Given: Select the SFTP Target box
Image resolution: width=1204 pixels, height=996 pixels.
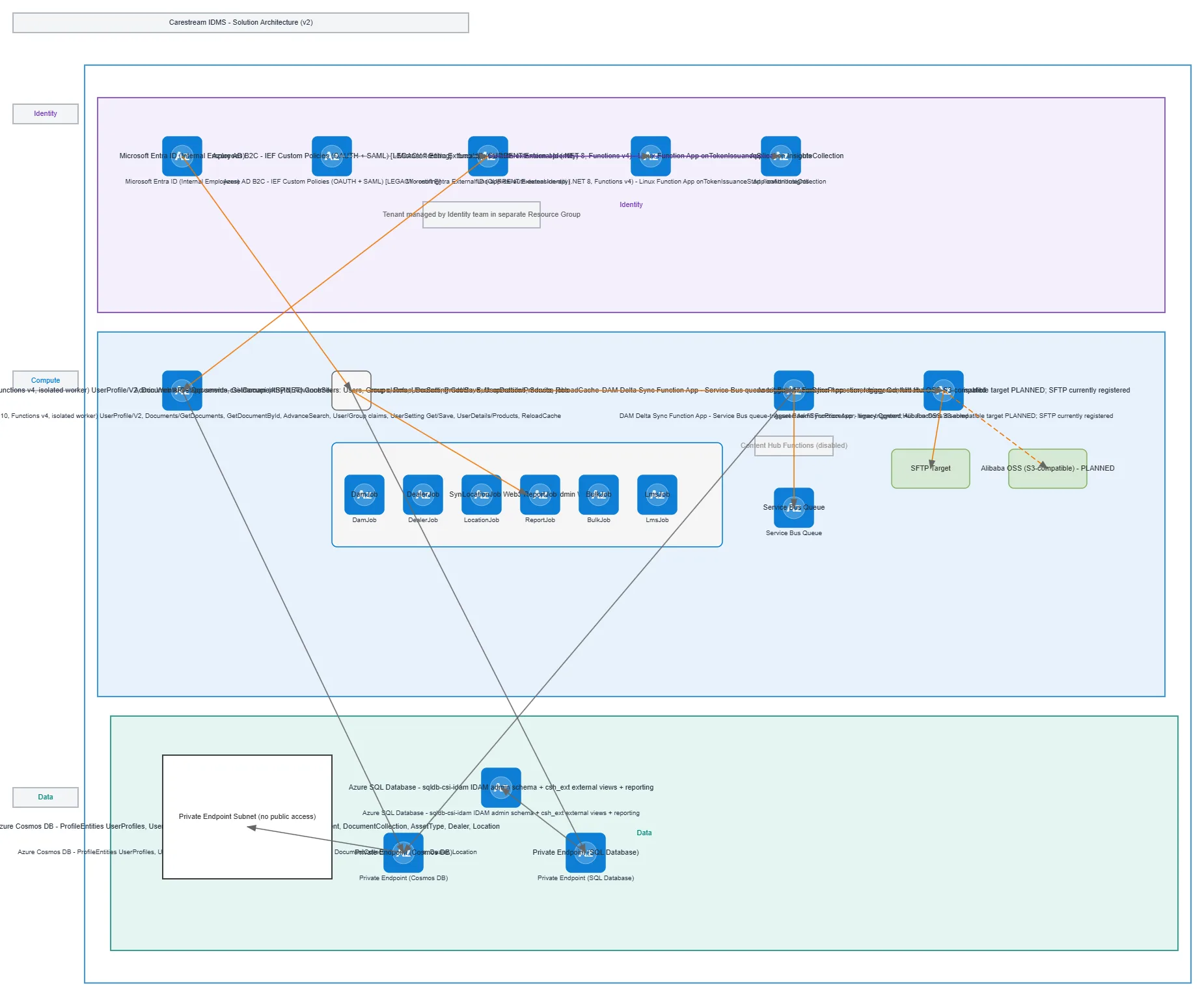Looking at the screenshot, I should click(931, 469).
